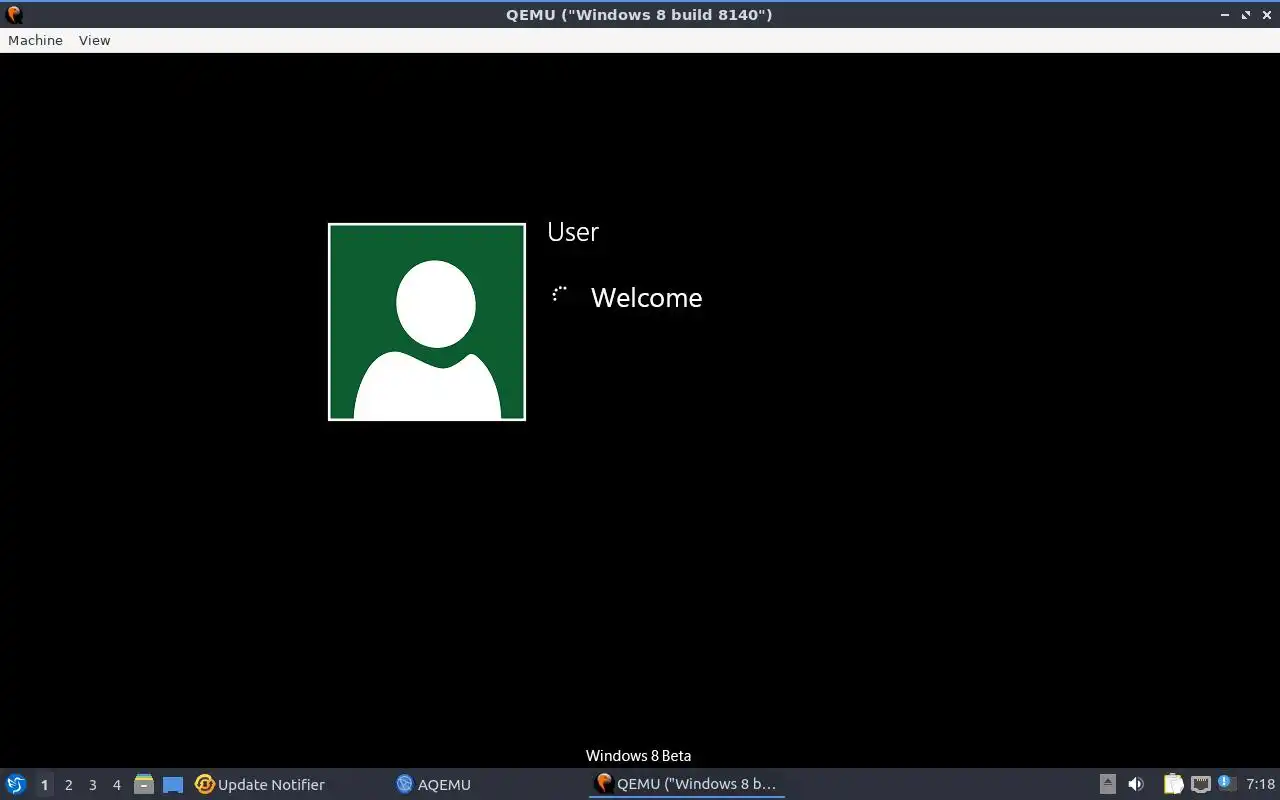Click the network connection tray icon

[1201, 784]
